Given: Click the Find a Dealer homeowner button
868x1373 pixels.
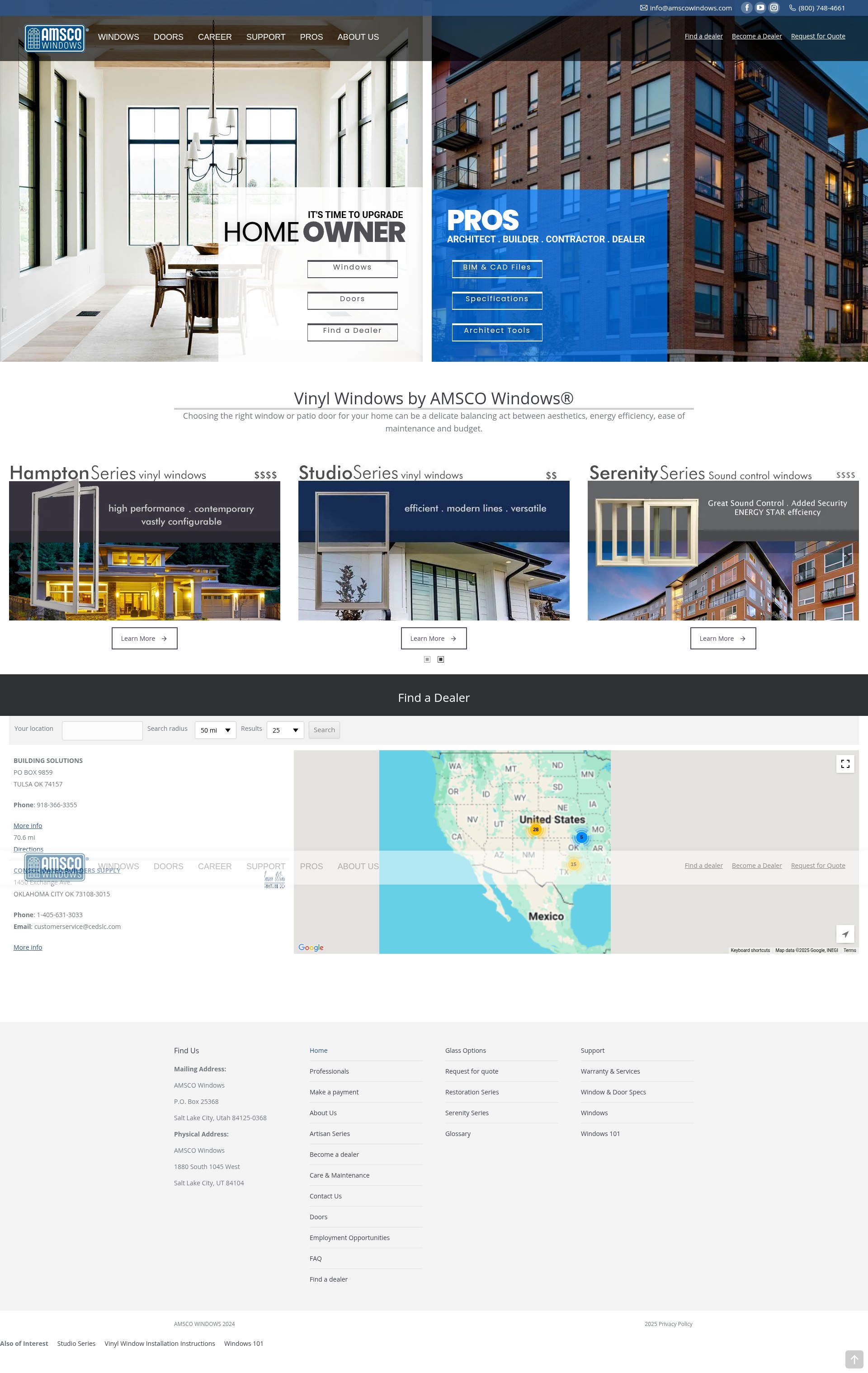Looking at the screenshot, I should click(352, 332).
